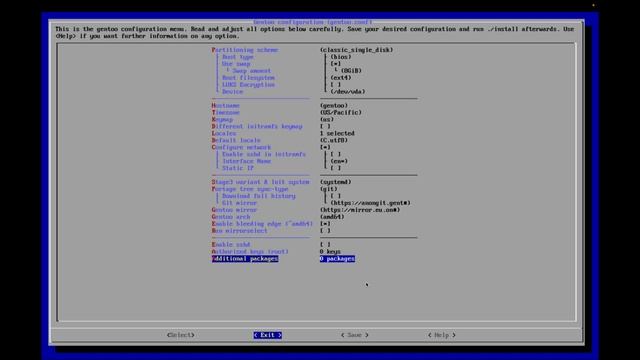The image size is (640, 360).
Task: Toggle Enable bleeding edge (~amd64) checkbox
Action: tap(325, 223)
